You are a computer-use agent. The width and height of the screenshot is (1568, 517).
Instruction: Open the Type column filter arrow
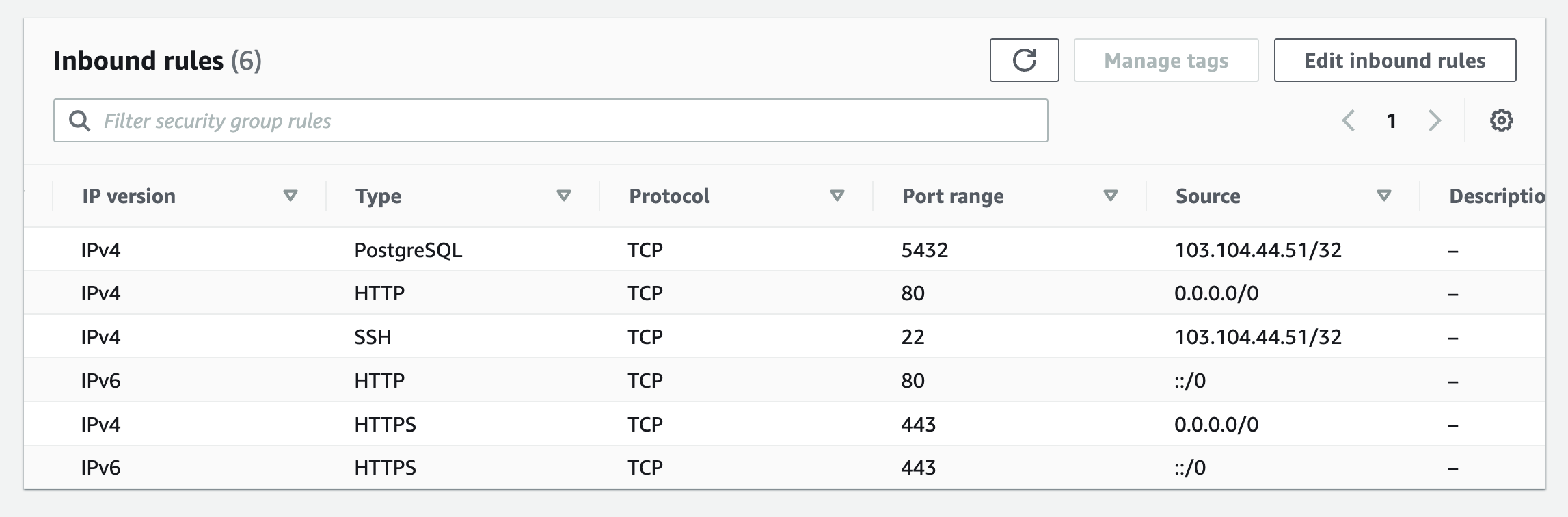563,196
